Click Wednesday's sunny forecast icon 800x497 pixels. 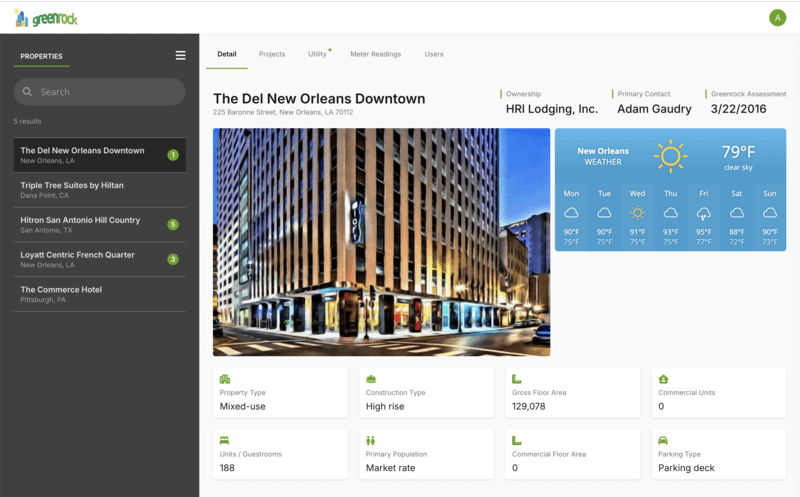click(637, 213)
